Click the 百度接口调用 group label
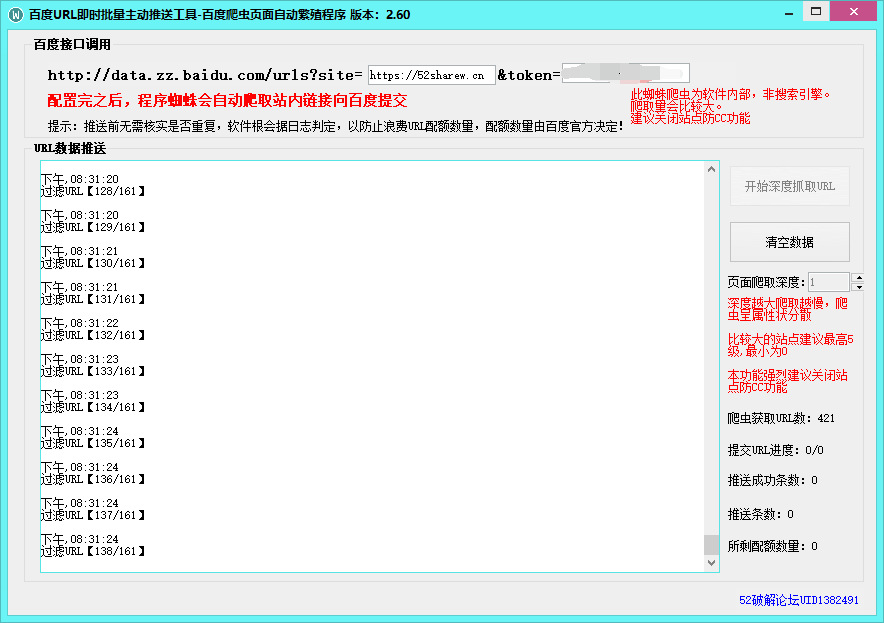Screen dimensions: 884x623 click(x=72, y=45)
